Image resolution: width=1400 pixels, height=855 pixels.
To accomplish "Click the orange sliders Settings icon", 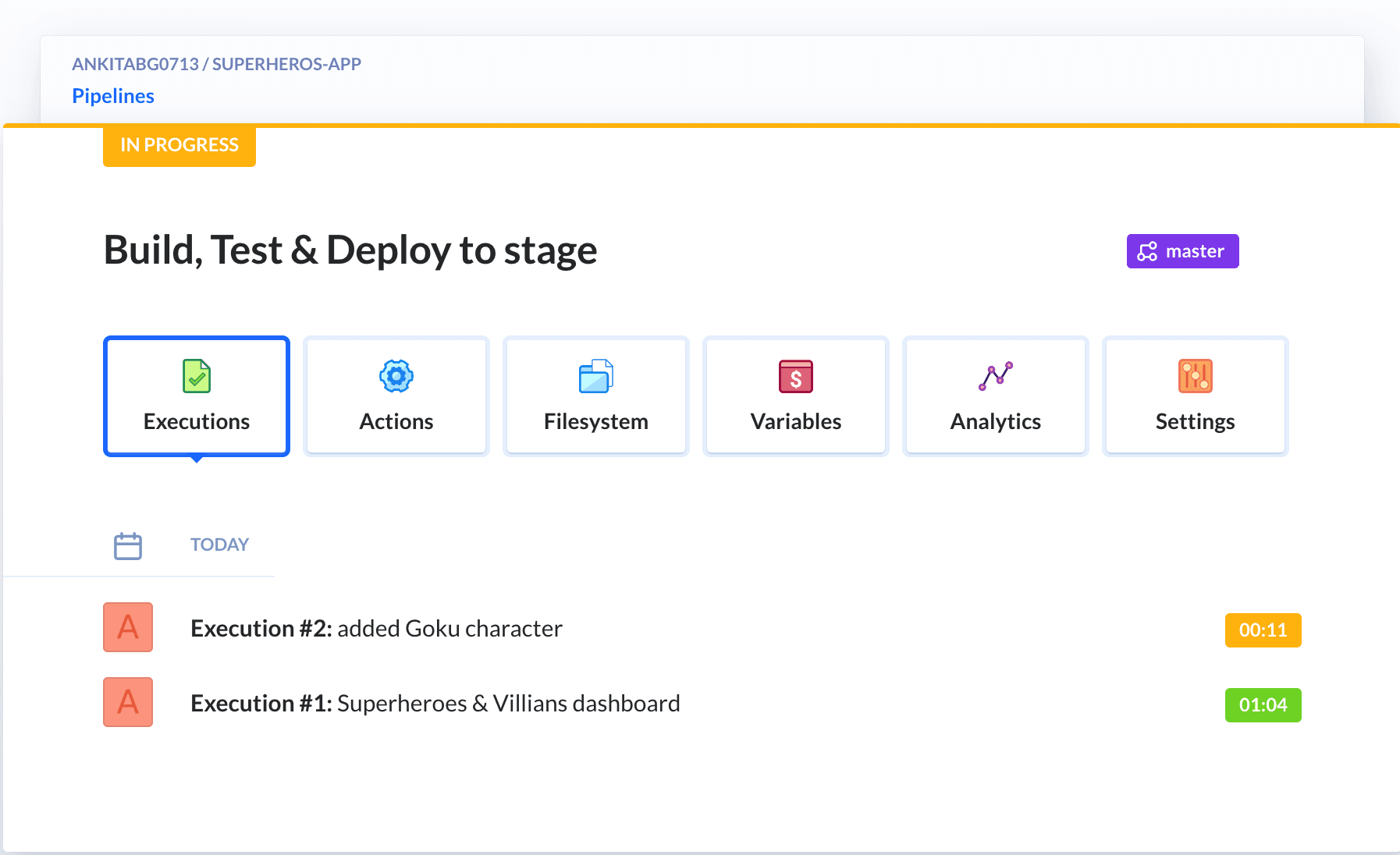I will click(x=1196, y=376).
